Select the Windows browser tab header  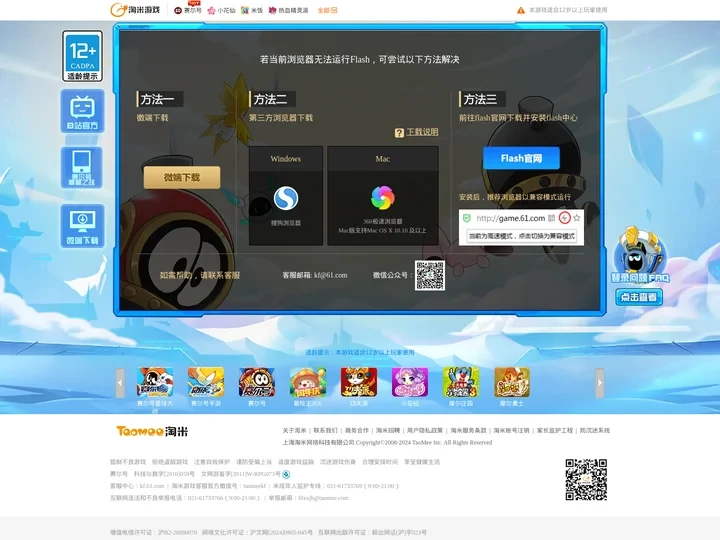pyautogui.click(x=286, y=159)
